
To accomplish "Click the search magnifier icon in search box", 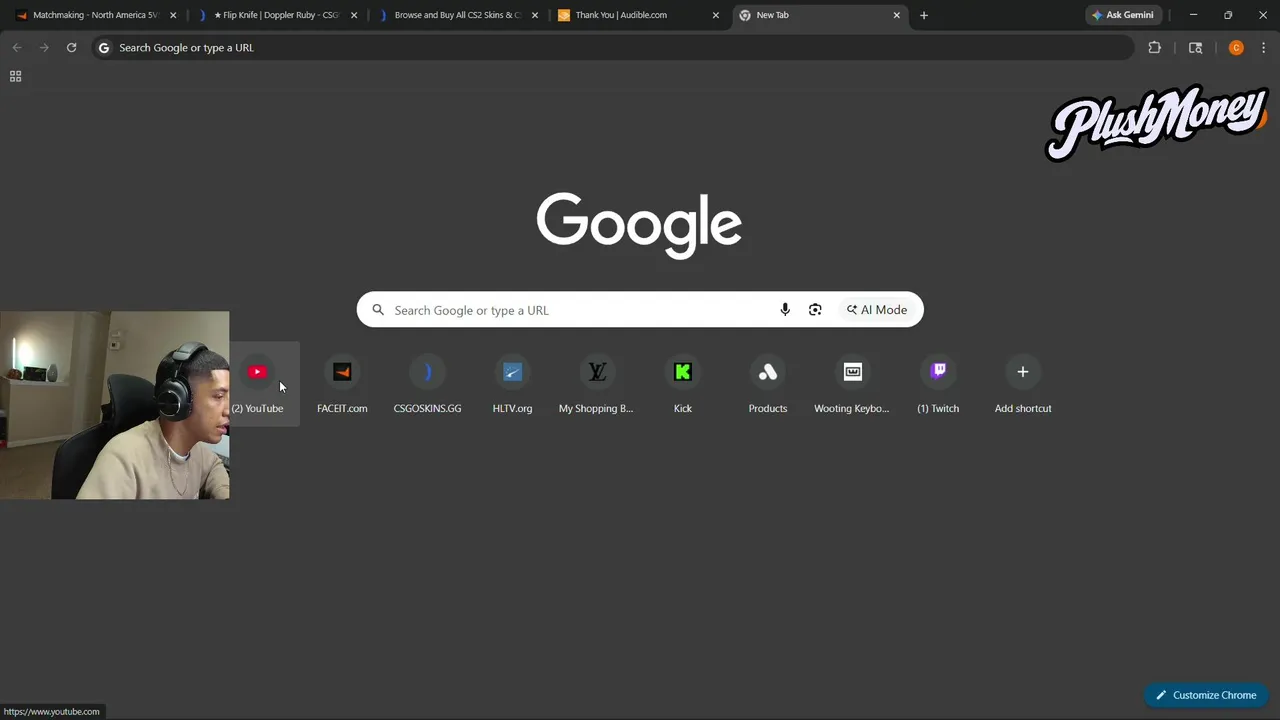I will pos(378,310).
